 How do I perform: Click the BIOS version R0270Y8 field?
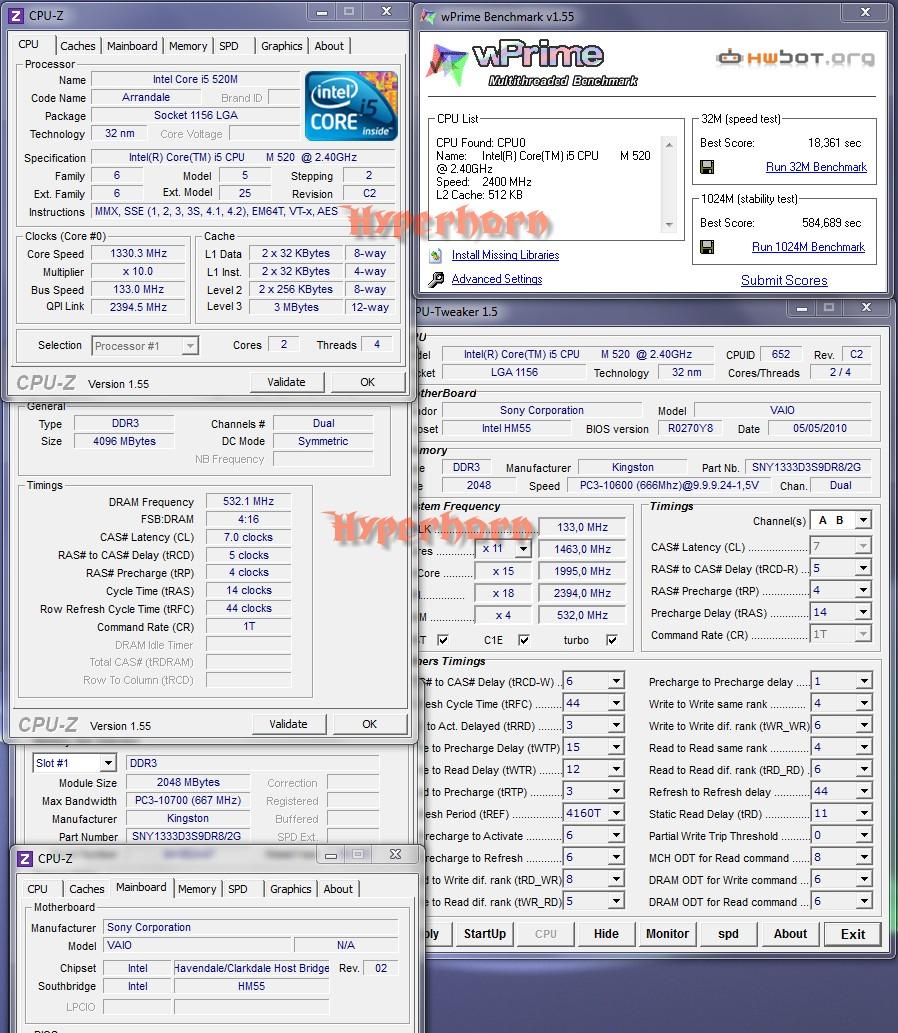(690, 428)
